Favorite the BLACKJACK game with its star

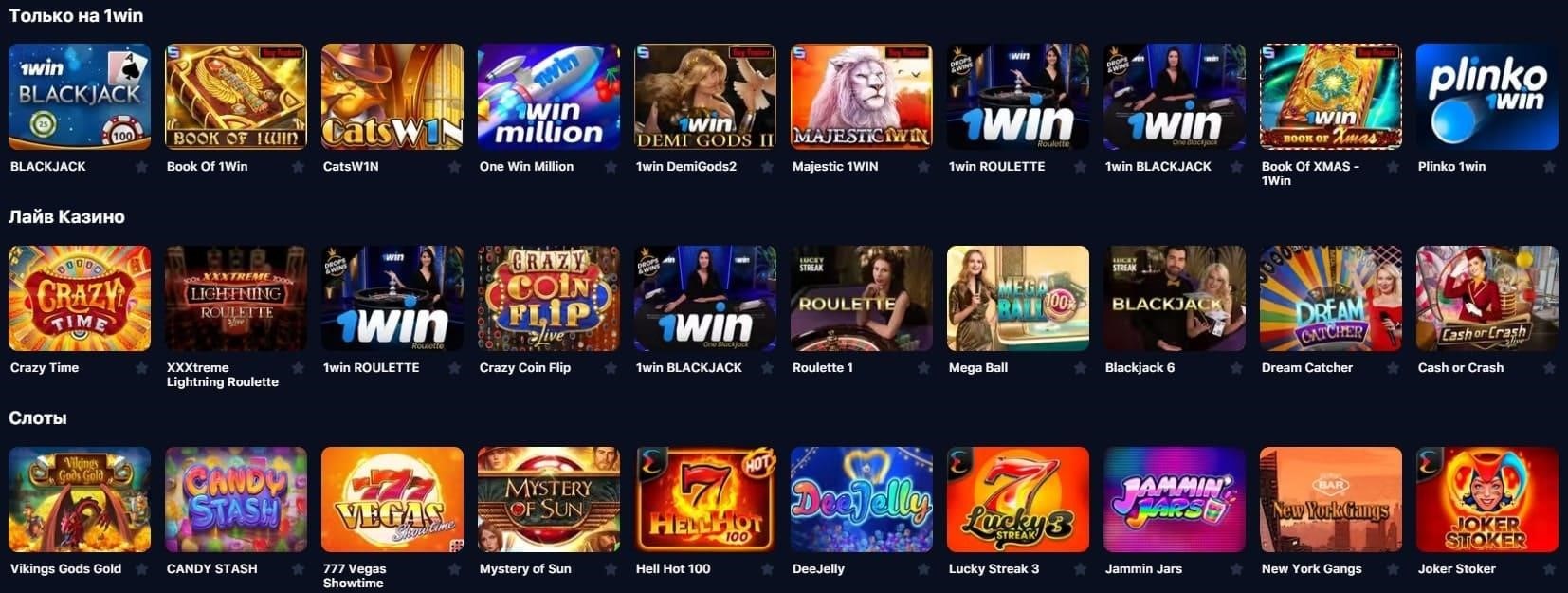coord(141,167)
